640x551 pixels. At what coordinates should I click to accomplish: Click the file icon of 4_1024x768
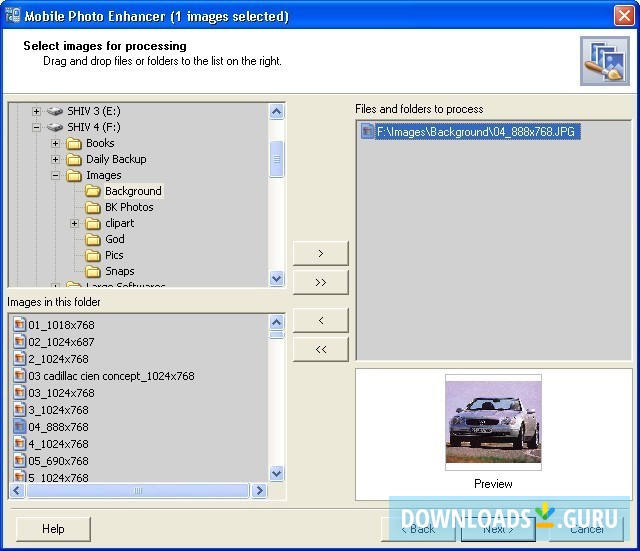(x=19, y=444)
